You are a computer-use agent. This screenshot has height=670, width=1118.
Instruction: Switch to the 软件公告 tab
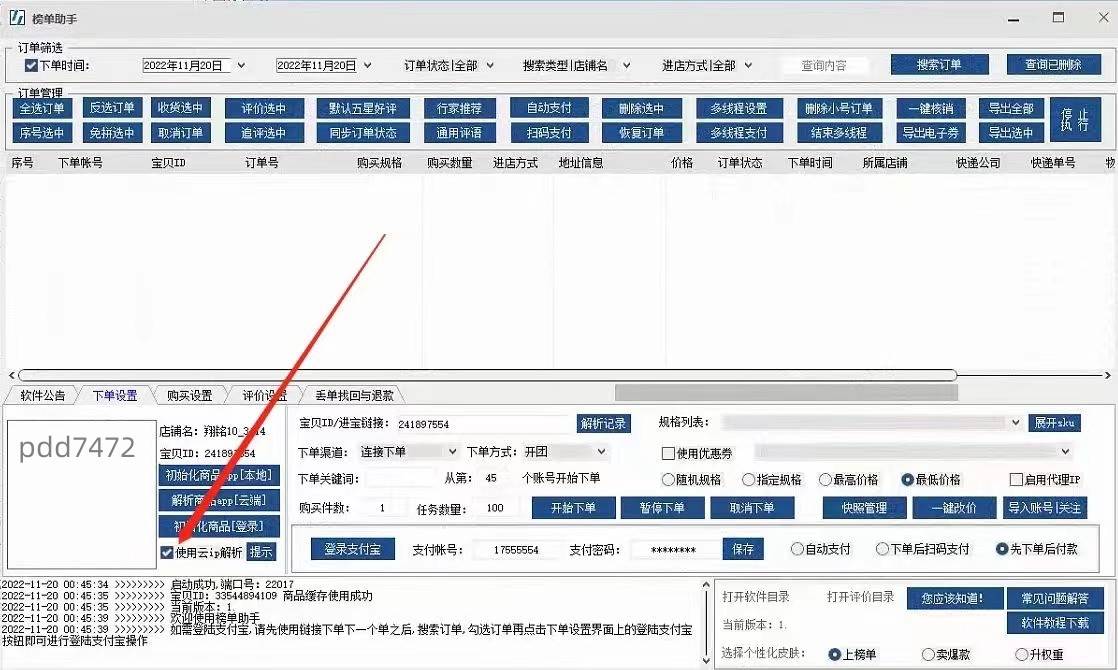42,395
